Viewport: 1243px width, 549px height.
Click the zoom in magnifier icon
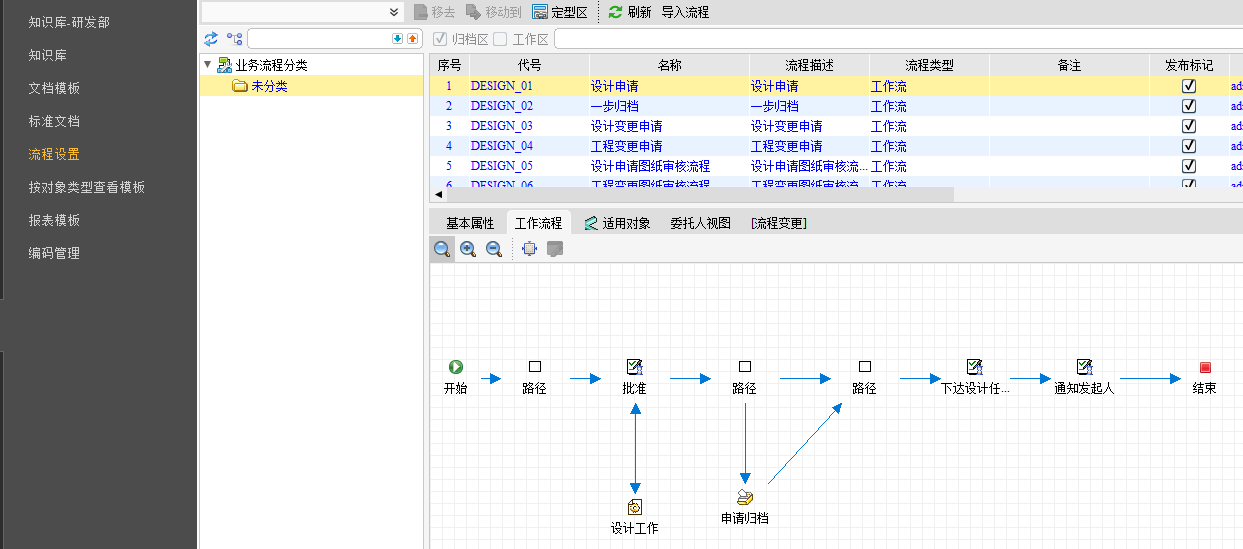pyautogui.click(x=467, y=249)
